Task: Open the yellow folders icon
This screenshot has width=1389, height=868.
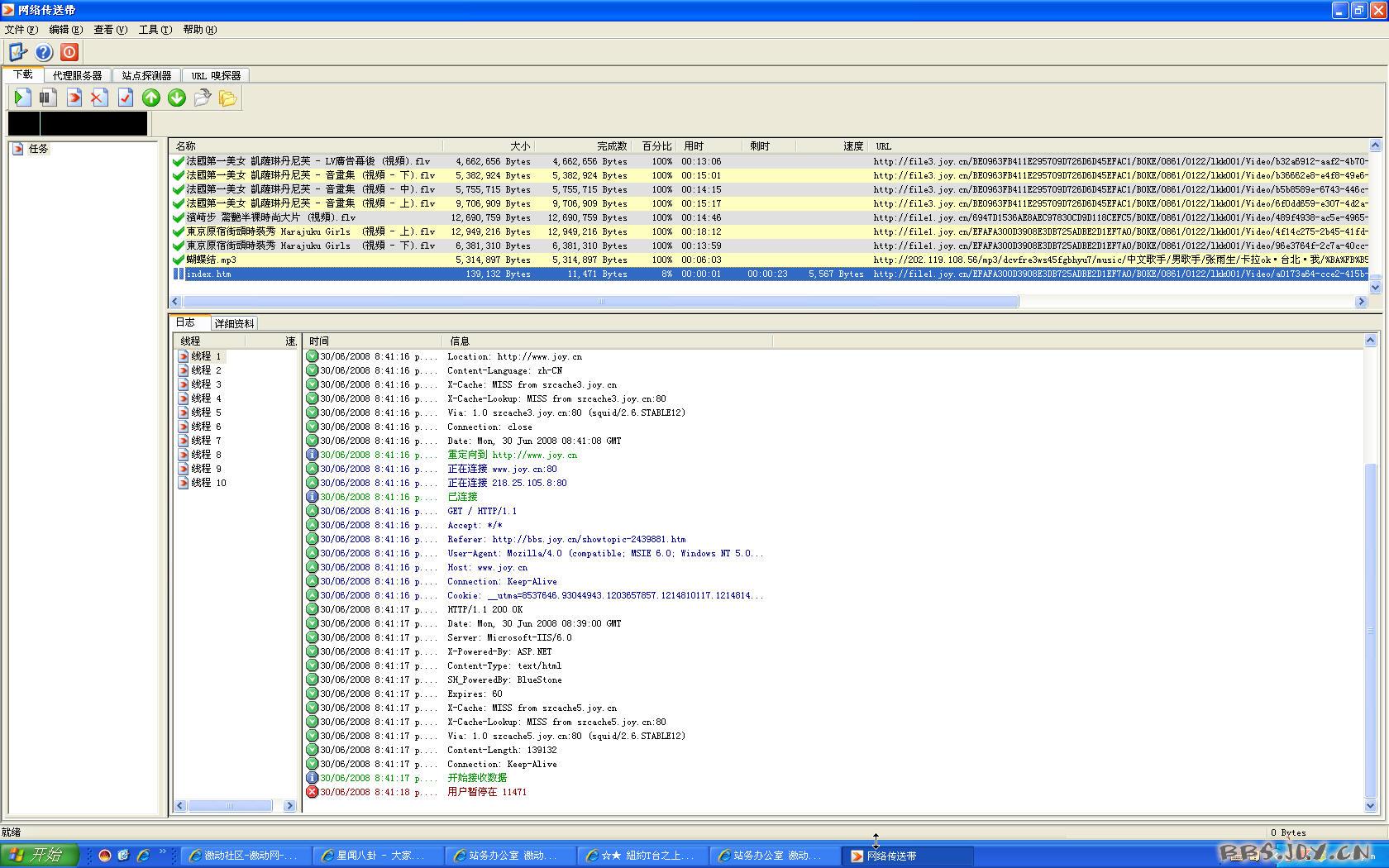Action: [x=227, y=98]
